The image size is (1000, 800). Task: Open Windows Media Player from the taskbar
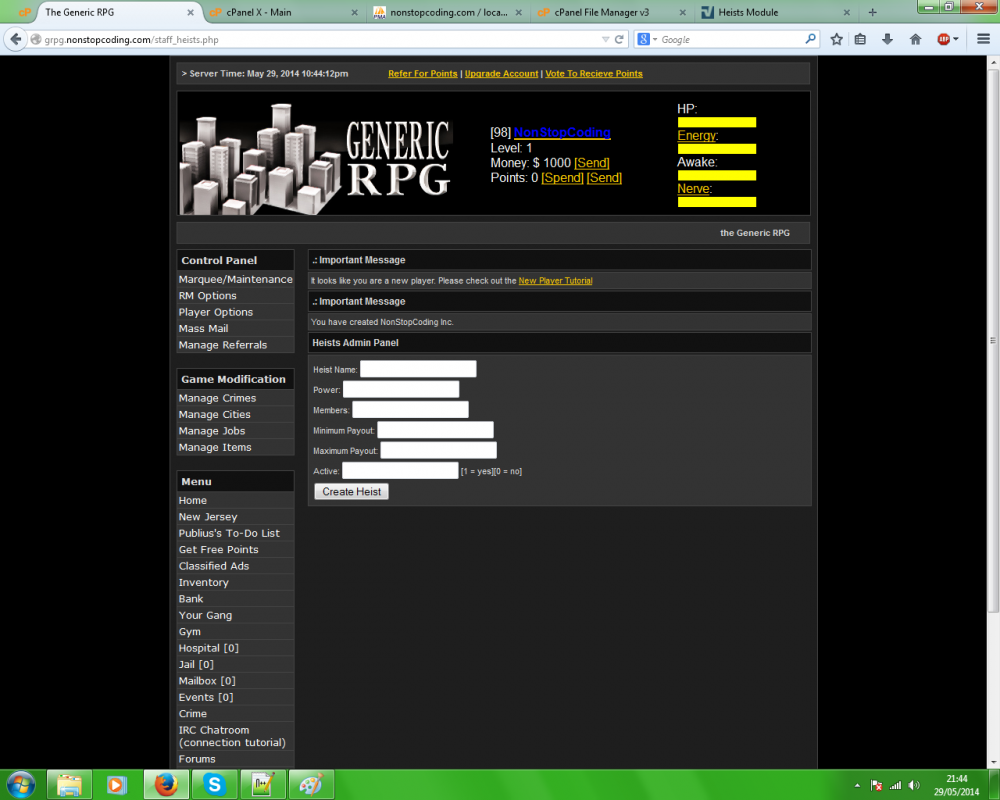[x=116, y=785]
